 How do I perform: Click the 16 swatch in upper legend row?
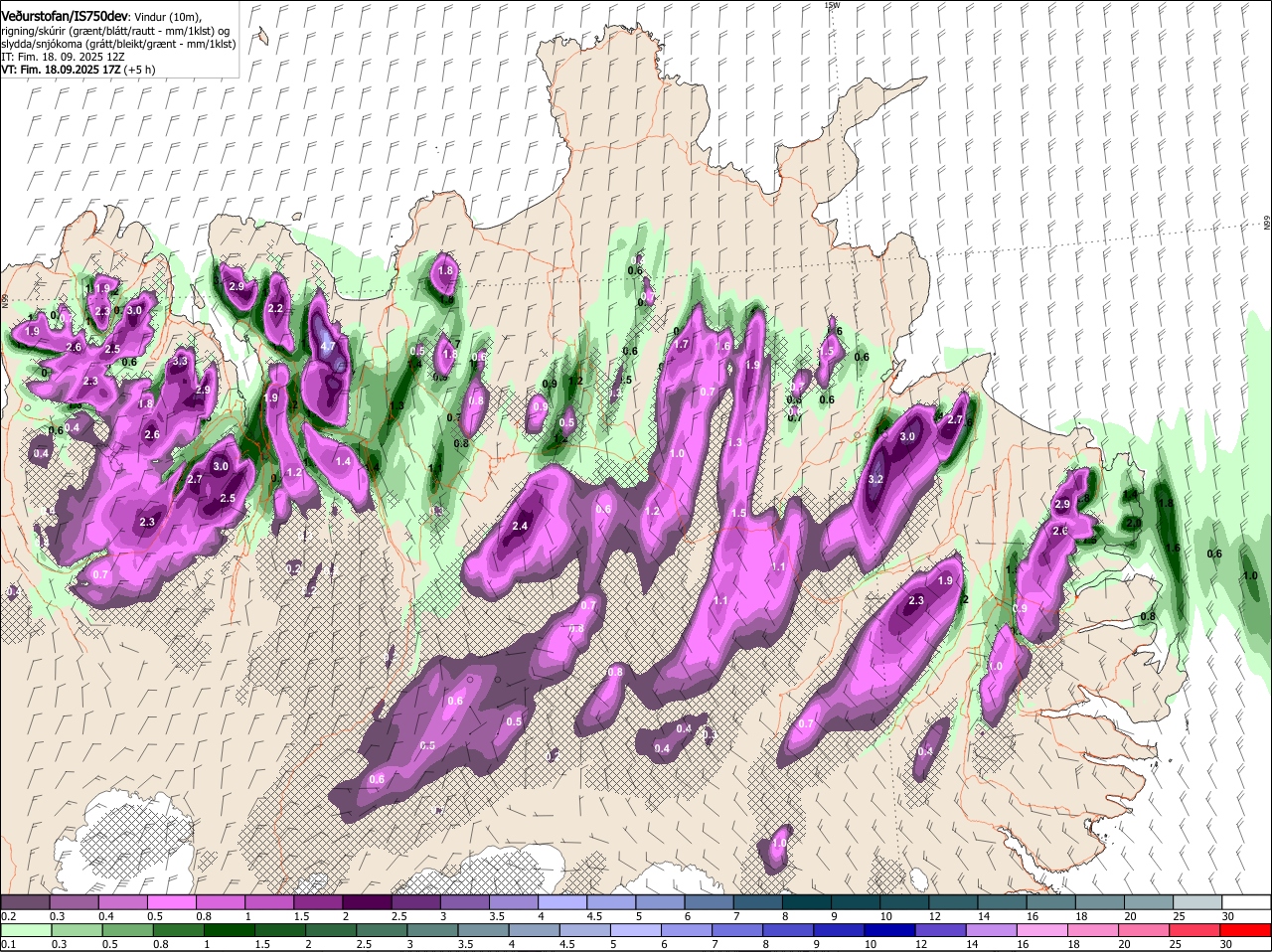tap(1051, 902)
